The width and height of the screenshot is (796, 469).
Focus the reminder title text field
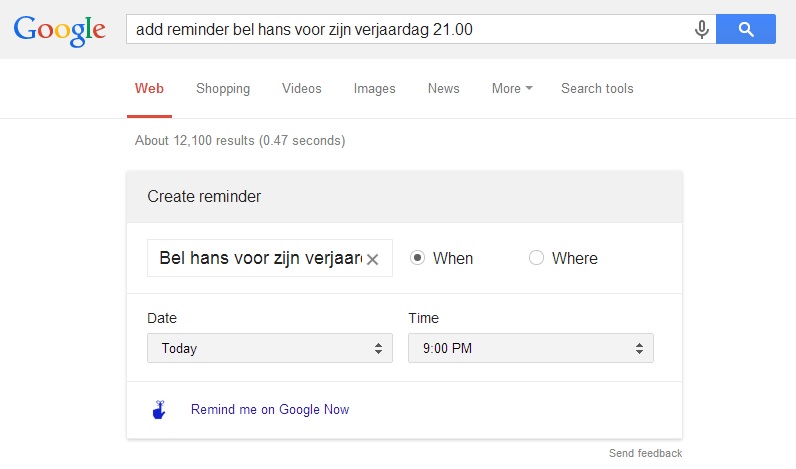(259, 258)
